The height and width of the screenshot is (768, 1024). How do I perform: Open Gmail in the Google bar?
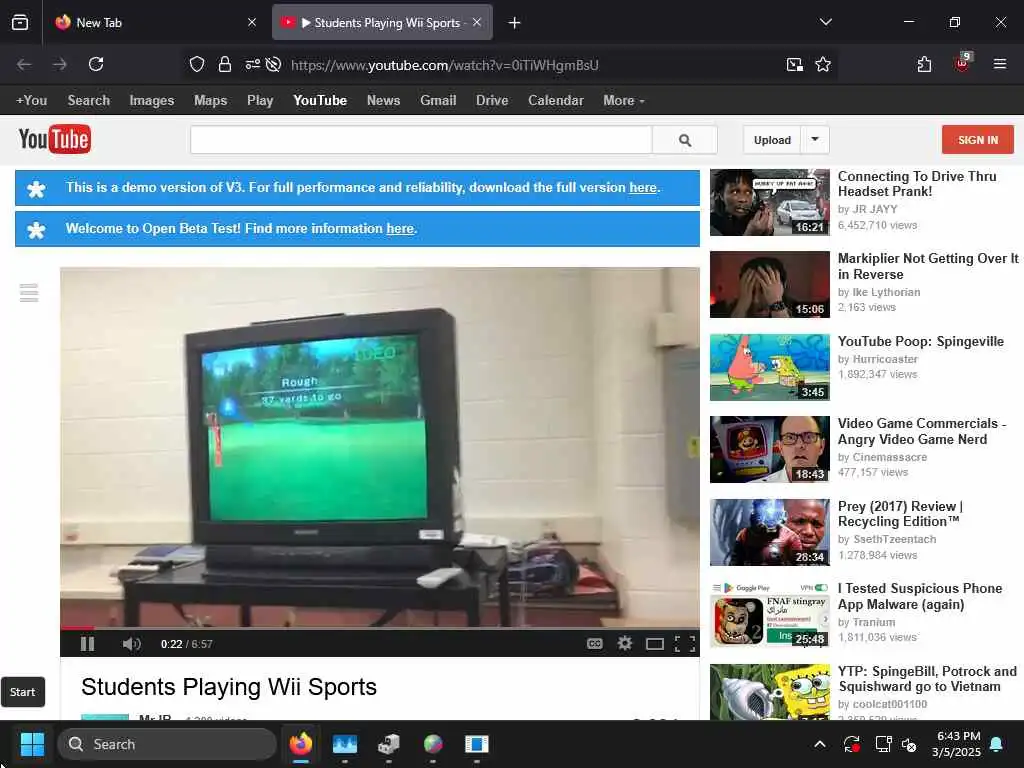[438, 101]
